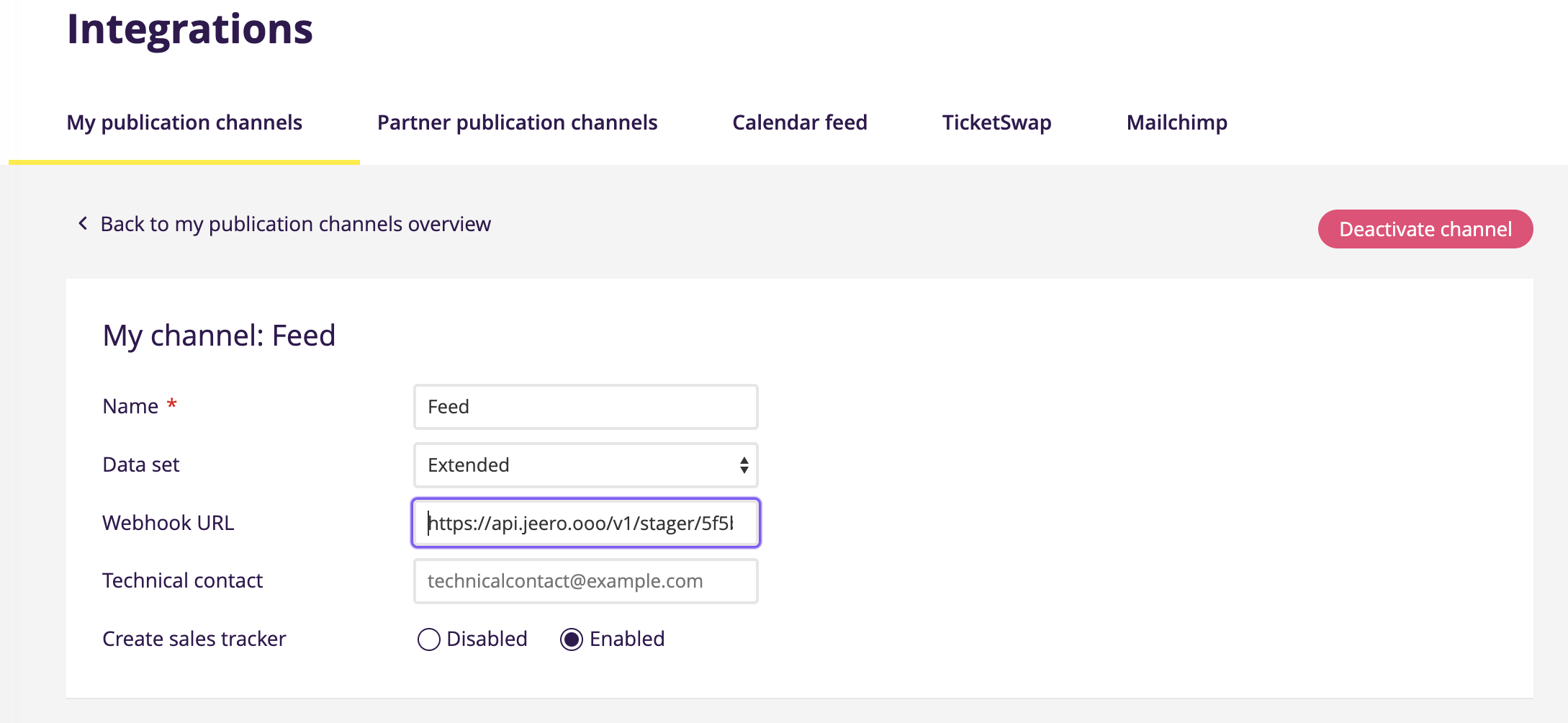
Task: Click the Webhook URL label
Action: (x=168, y=523)
